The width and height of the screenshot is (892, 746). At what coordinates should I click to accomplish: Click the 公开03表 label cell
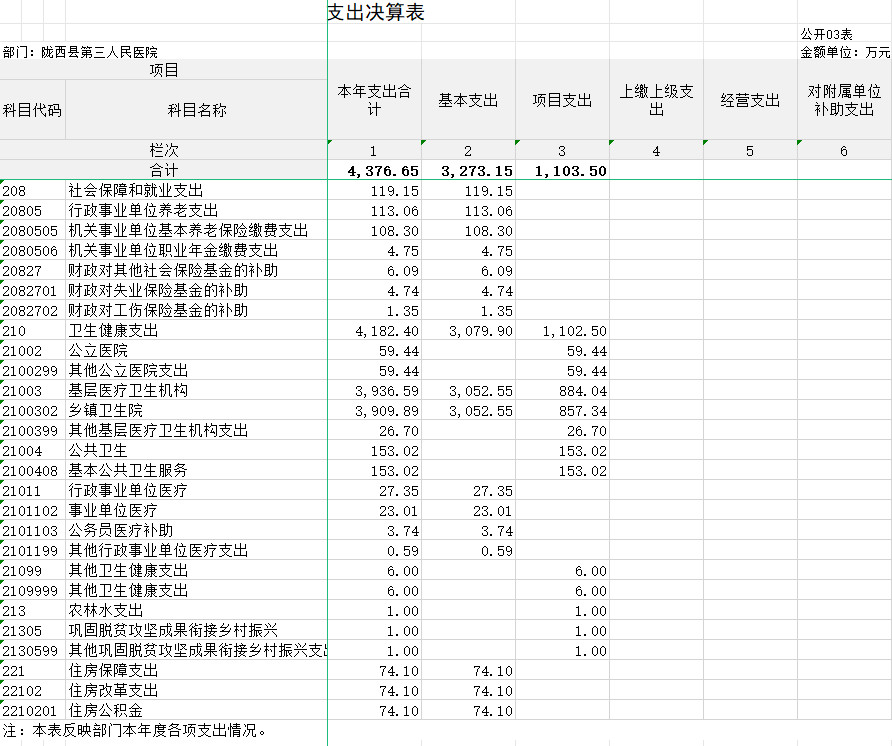825,35
